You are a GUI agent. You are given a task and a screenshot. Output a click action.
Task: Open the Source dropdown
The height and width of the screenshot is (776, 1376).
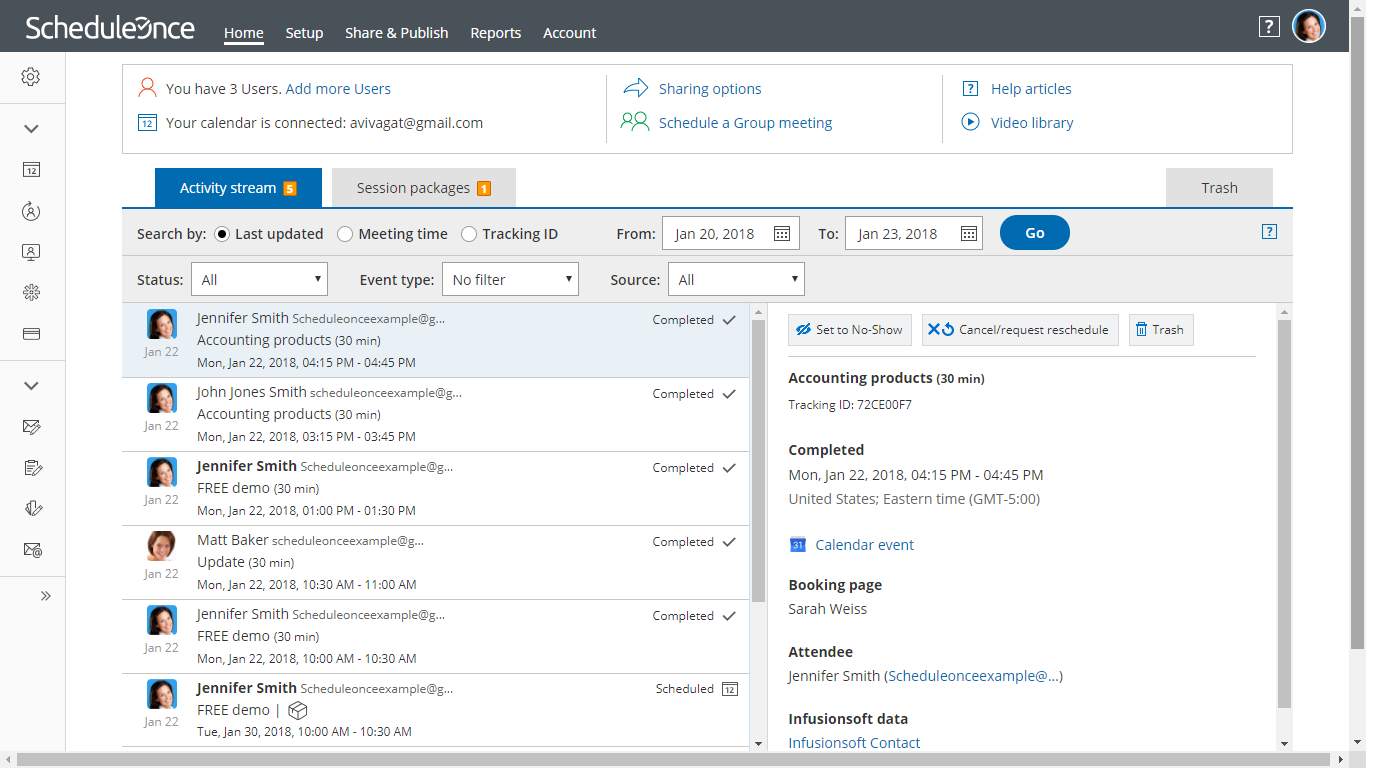[x=736, y=280]
